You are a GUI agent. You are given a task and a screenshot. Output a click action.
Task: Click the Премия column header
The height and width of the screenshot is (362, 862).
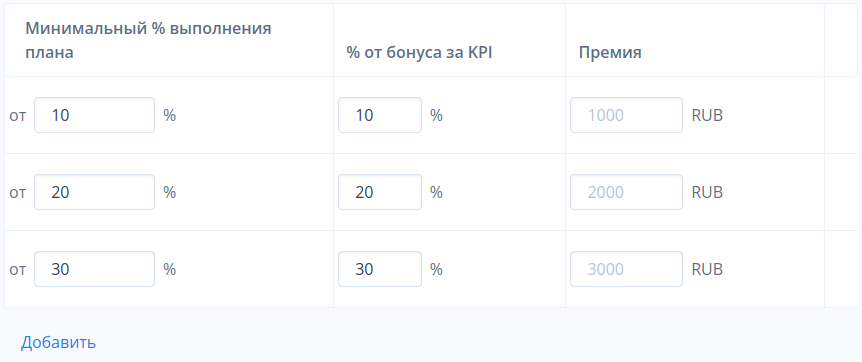tap(610, 53)
